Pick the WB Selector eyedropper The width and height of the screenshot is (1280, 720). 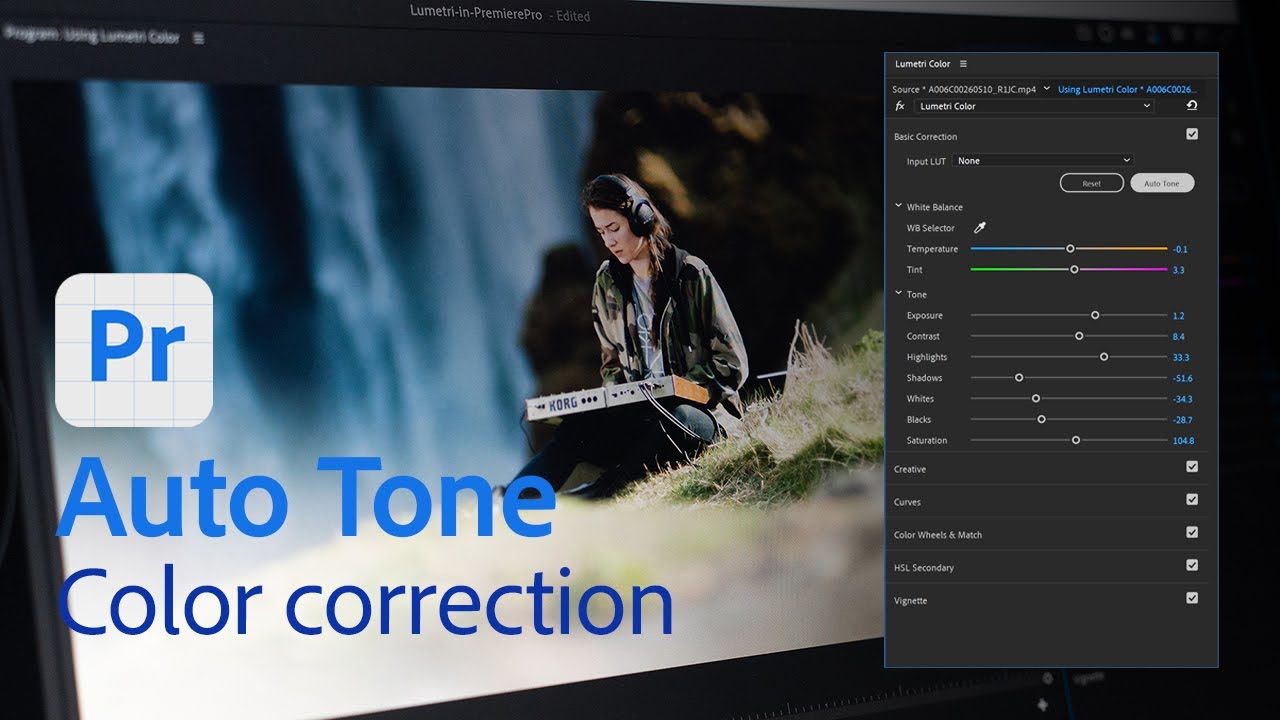pos(980,228)
